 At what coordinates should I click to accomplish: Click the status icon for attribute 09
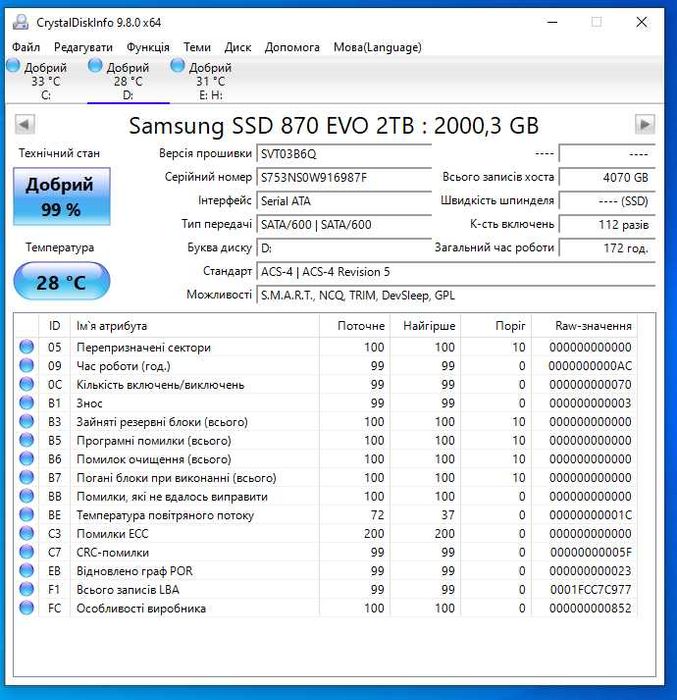click(27, 366)
